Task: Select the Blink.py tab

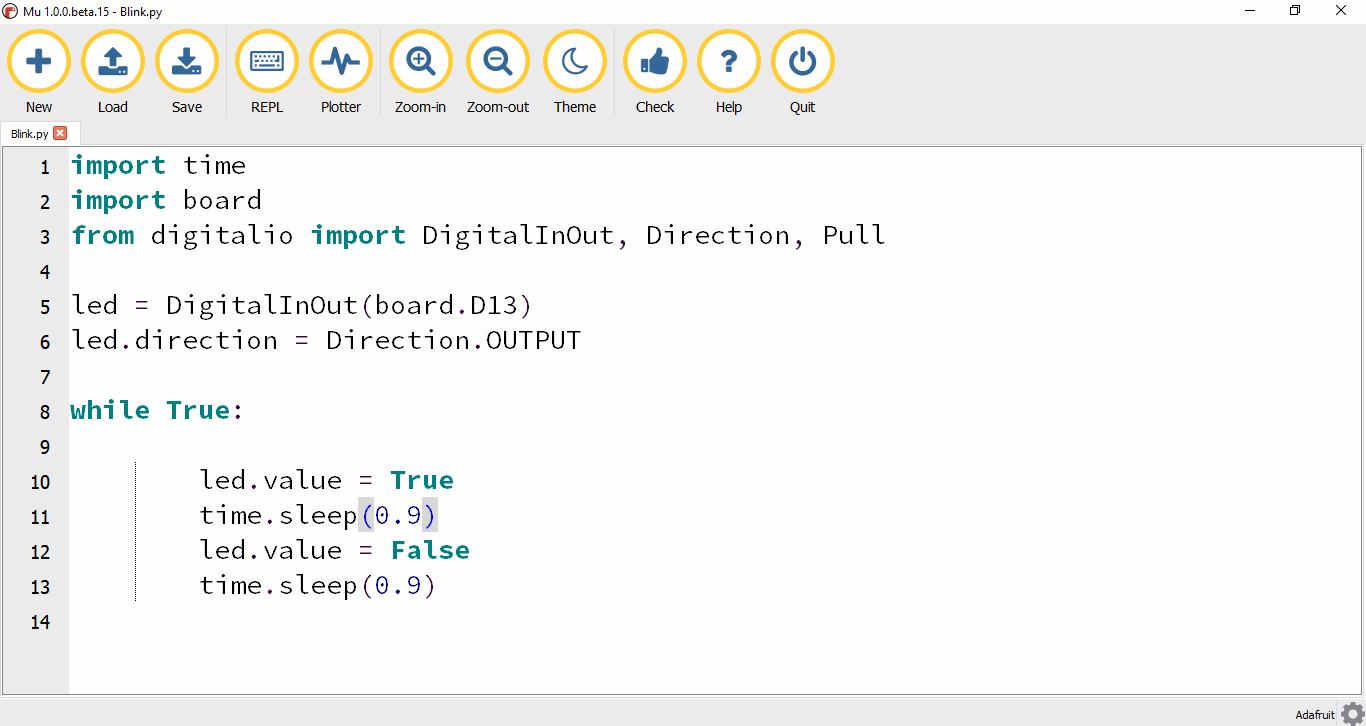Action: [x=28, y=133]
